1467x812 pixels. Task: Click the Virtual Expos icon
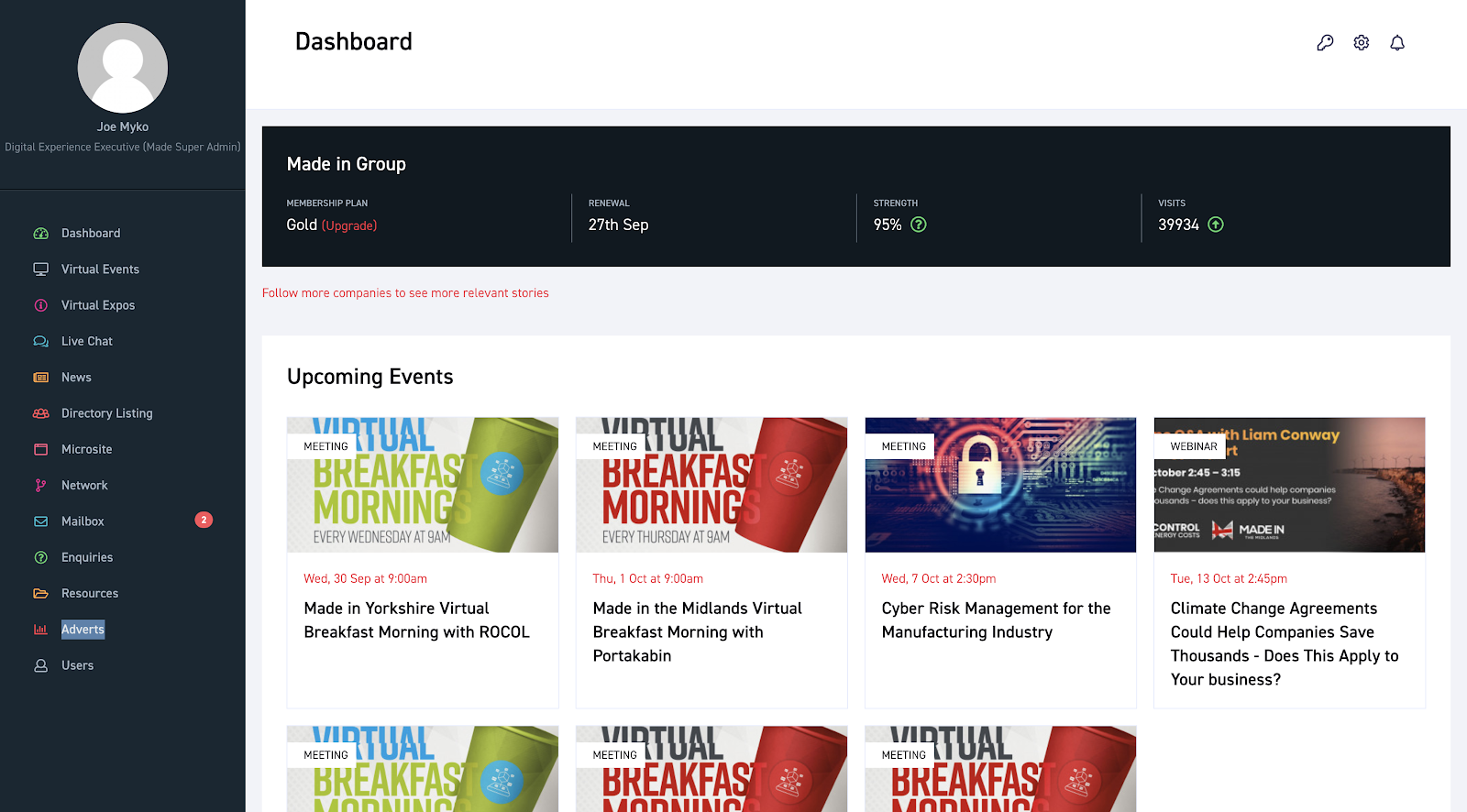(x=40, y=305)
